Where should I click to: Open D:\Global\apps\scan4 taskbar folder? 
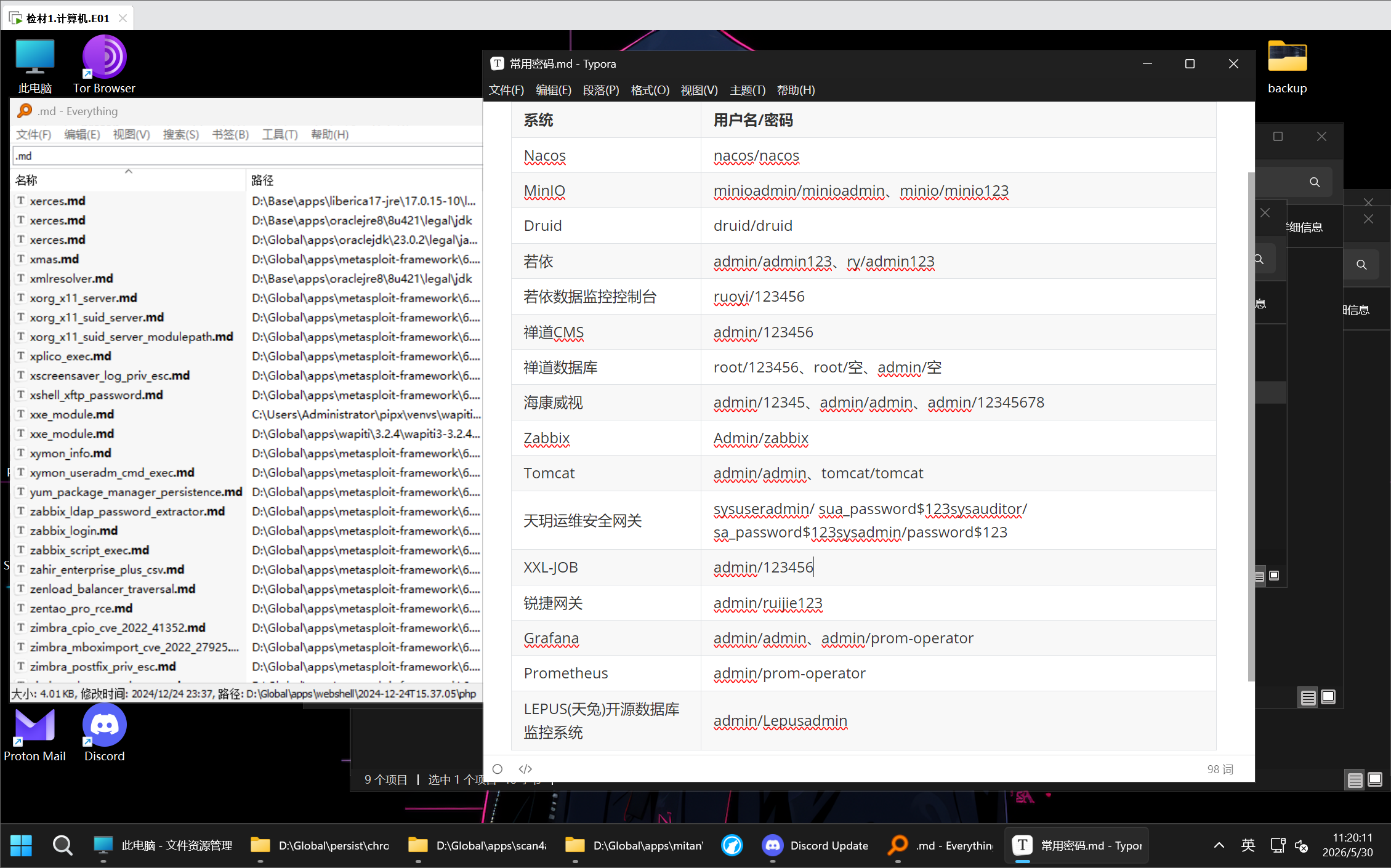pos(478,845)
